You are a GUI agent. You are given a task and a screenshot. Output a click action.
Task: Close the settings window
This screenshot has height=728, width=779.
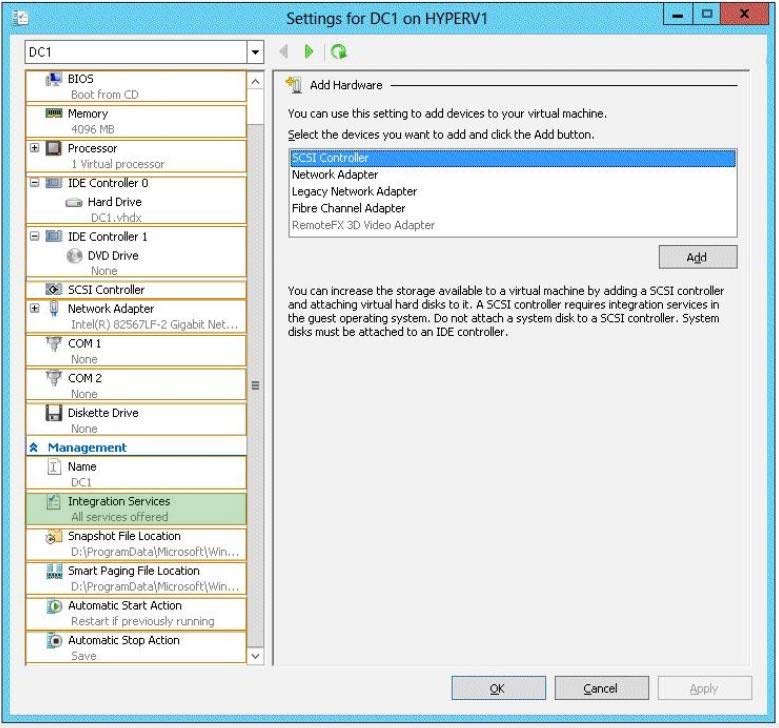click(x=744, y=14)
